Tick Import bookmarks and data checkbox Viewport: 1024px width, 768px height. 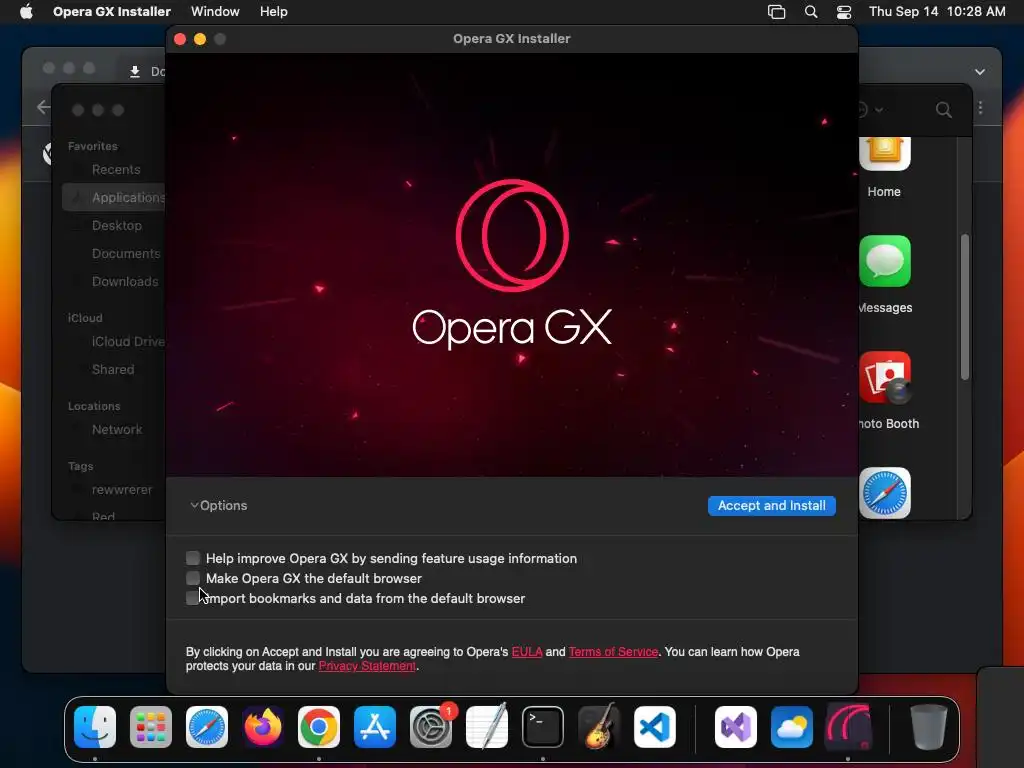[192, 598]
